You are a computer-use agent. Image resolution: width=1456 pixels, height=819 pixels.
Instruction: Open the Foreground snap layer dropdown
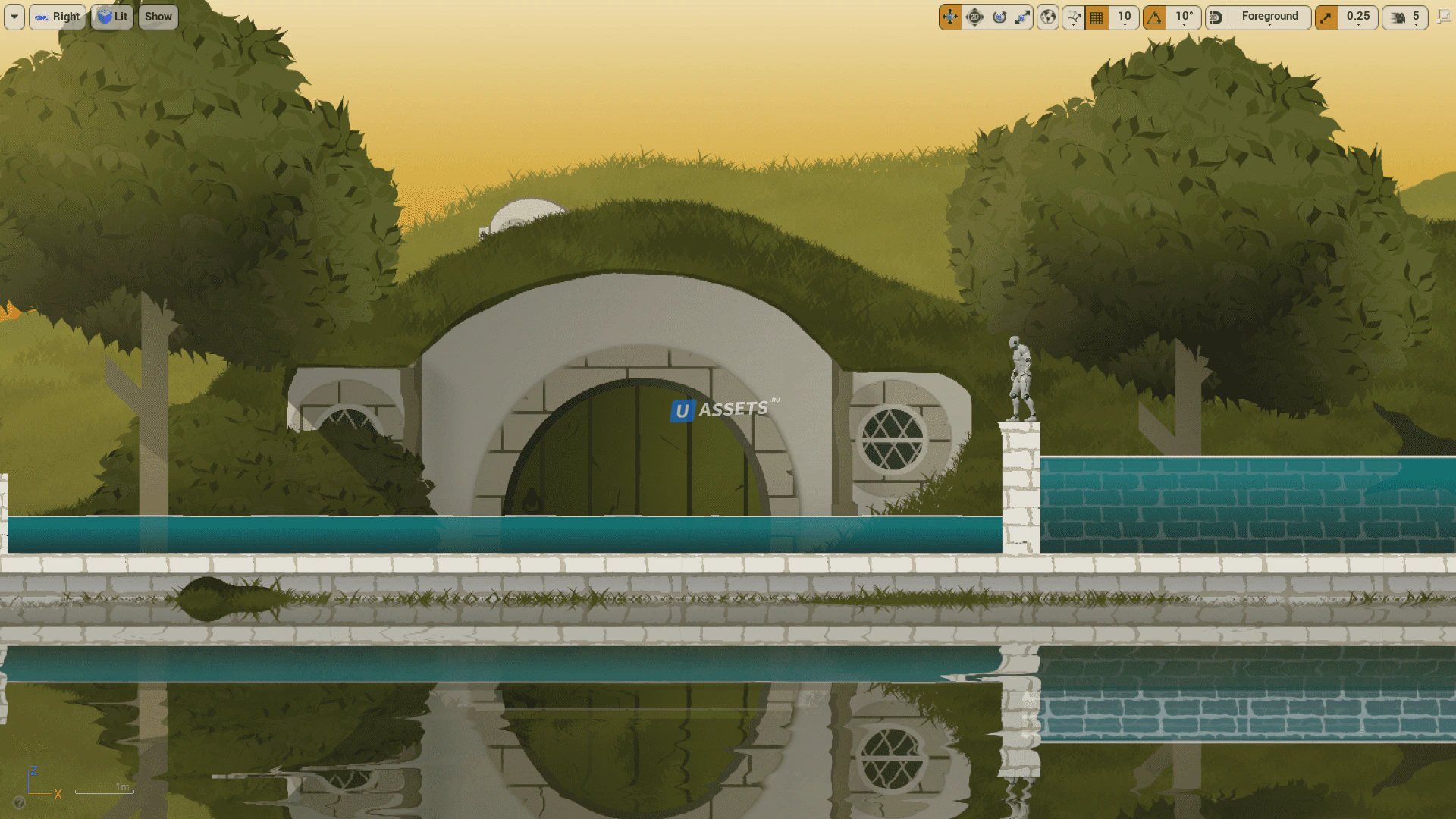1269,17
